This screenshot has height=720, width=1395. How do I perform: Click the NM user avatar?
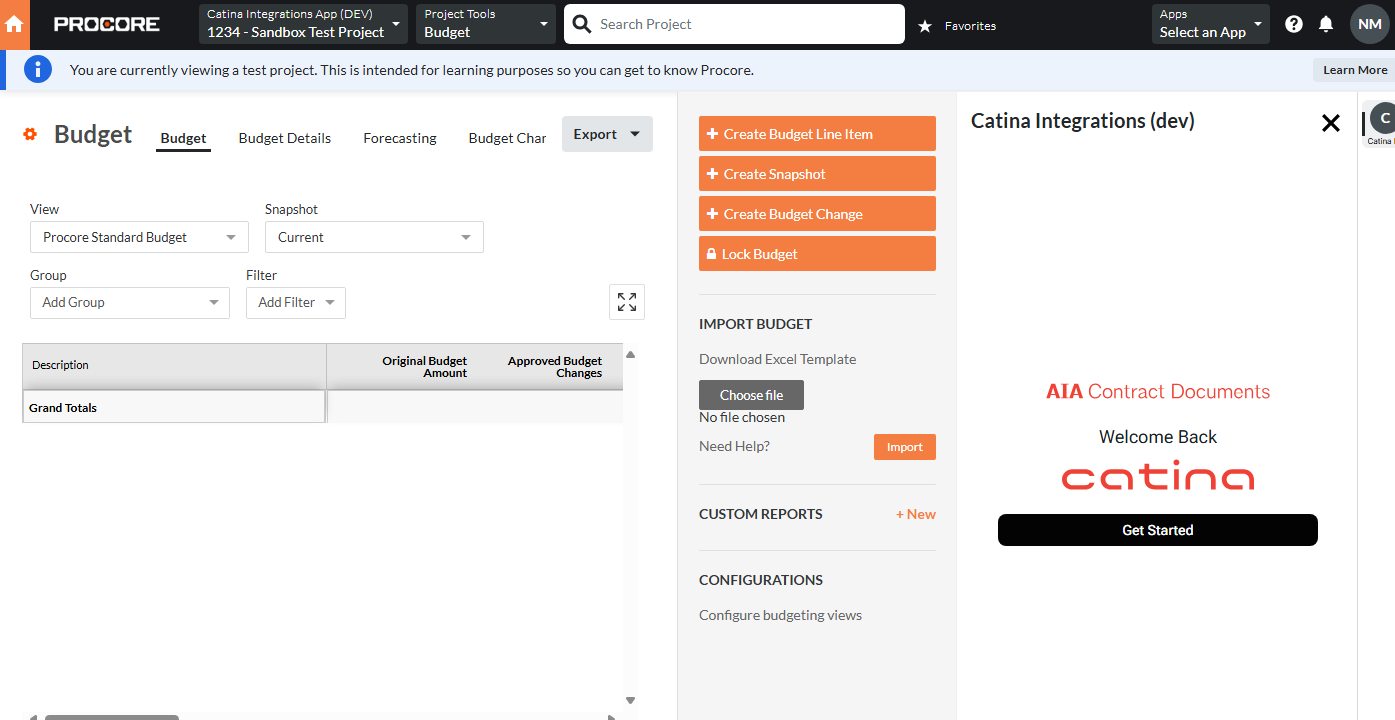point(1369,24)
